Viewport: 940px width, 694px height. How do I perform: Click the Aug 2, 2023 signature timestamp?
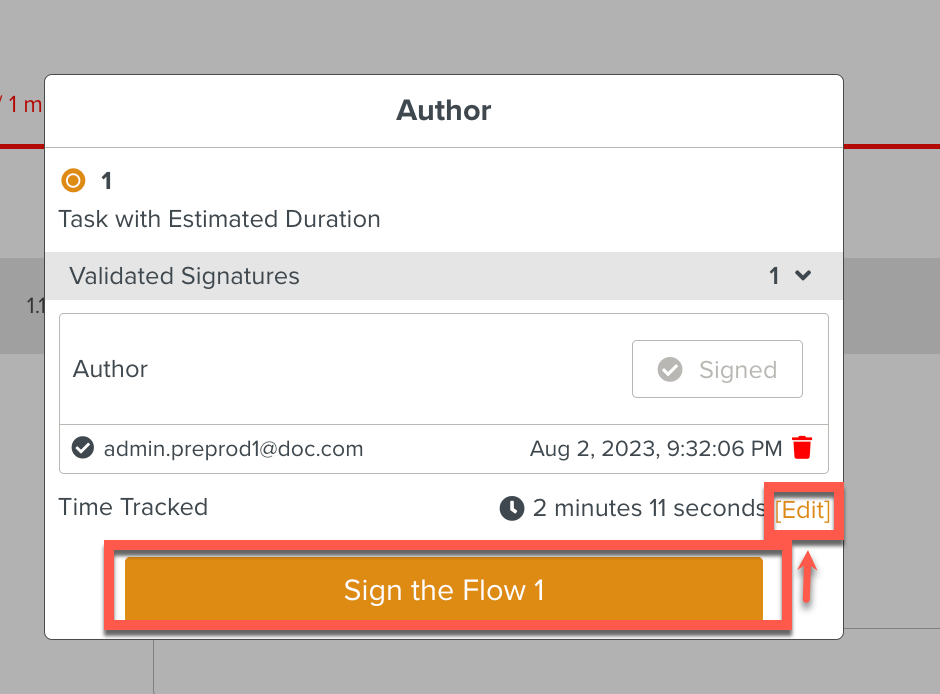tap(657, 449)
